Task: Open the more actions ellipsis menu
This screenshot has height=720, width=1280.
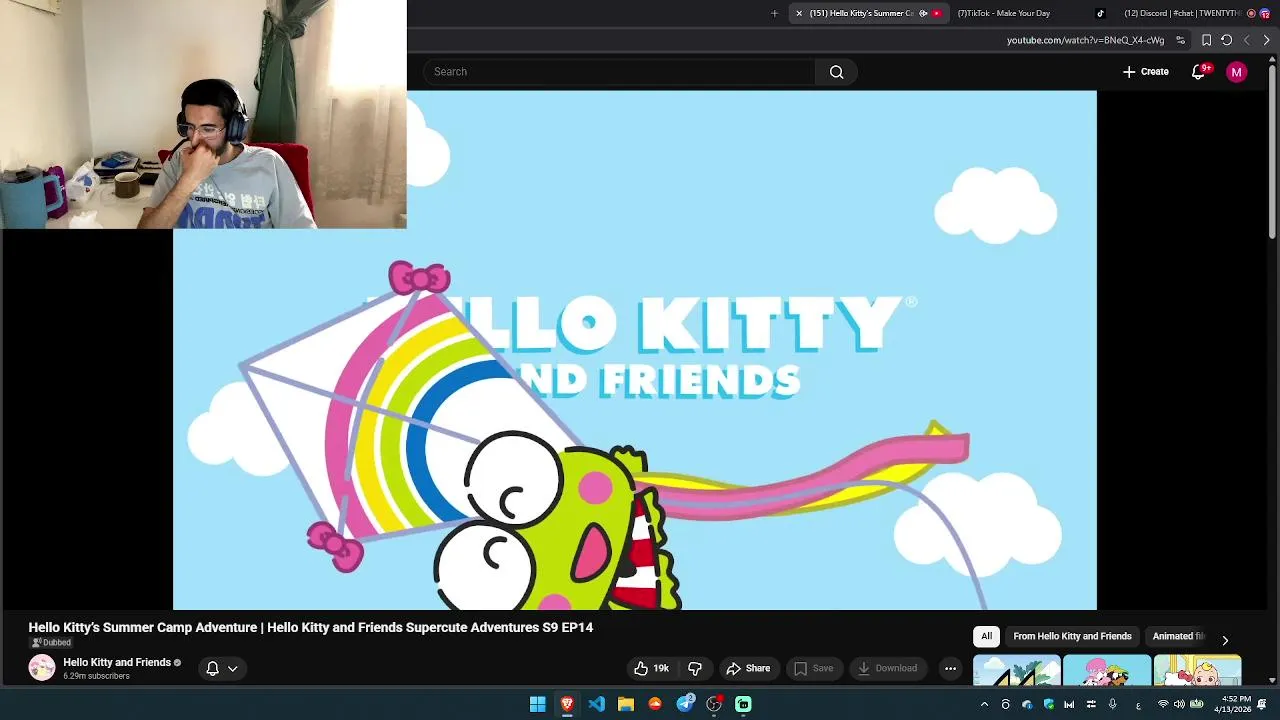Action: [950, 668]
